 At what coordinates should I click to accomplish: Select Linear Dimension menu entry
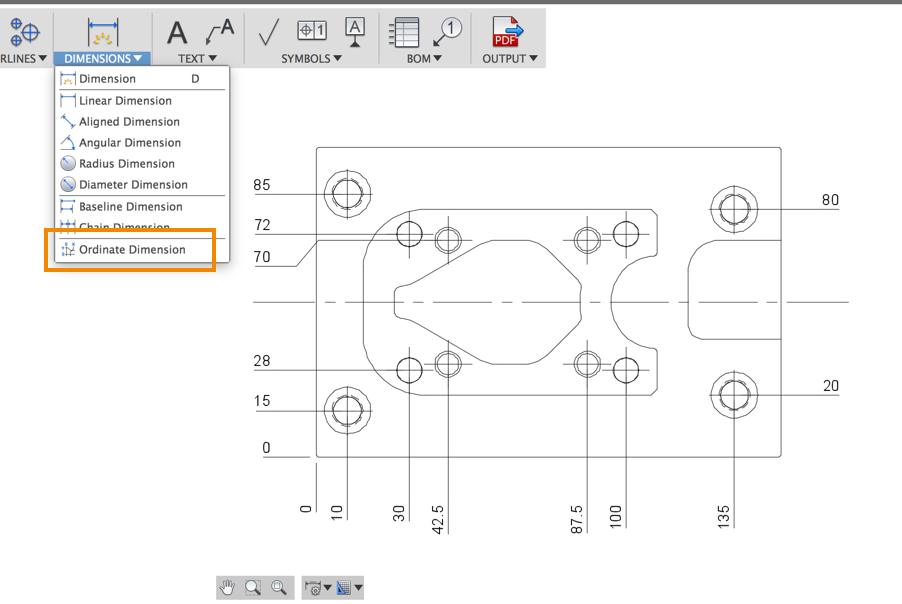click(x=125, y=101)
